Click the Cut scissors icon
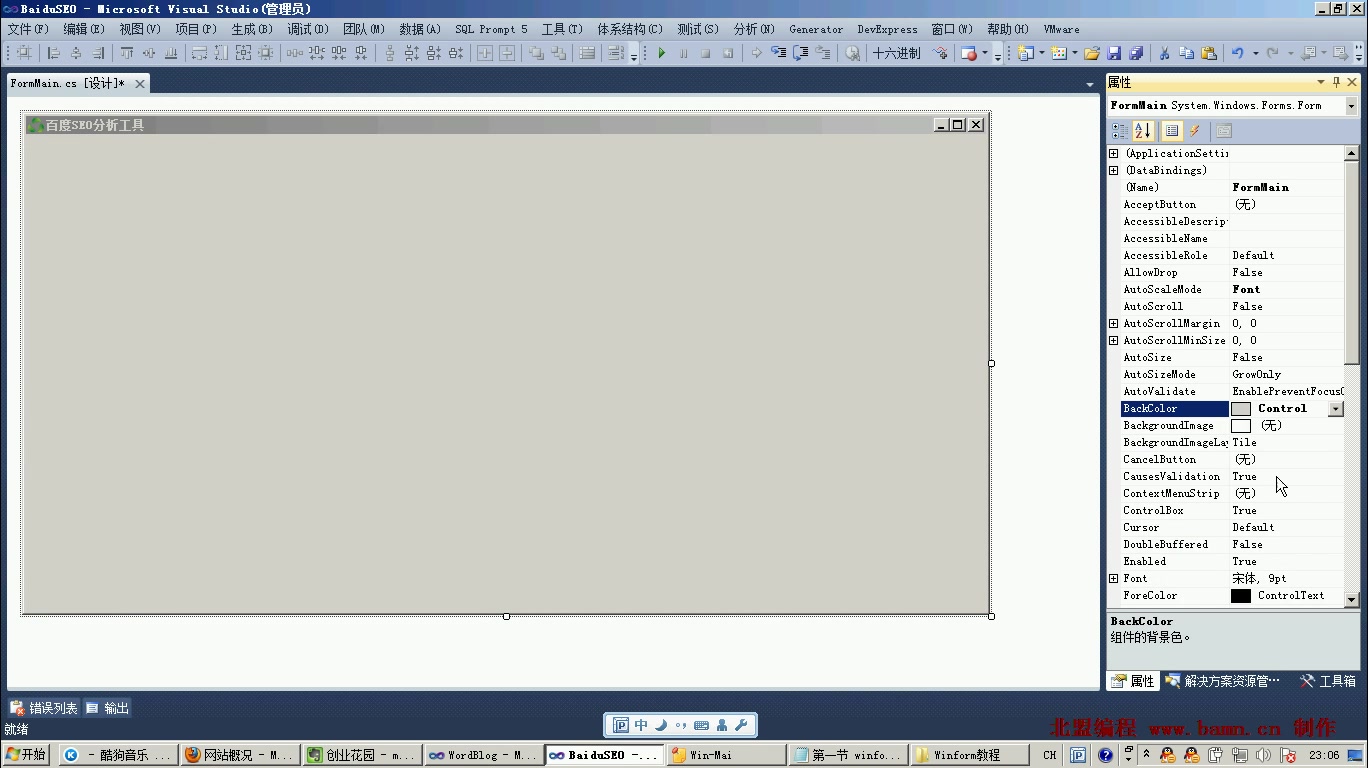1368x768 pixels. [x=1164, y=53]
